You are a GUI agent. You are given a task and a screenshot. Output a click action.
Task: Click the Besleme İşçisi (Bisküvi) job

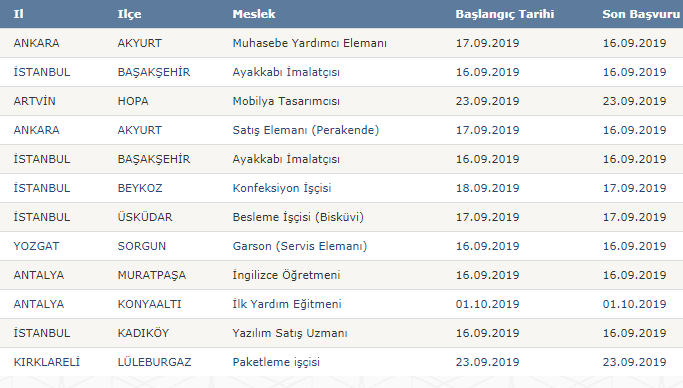[298, 217]
